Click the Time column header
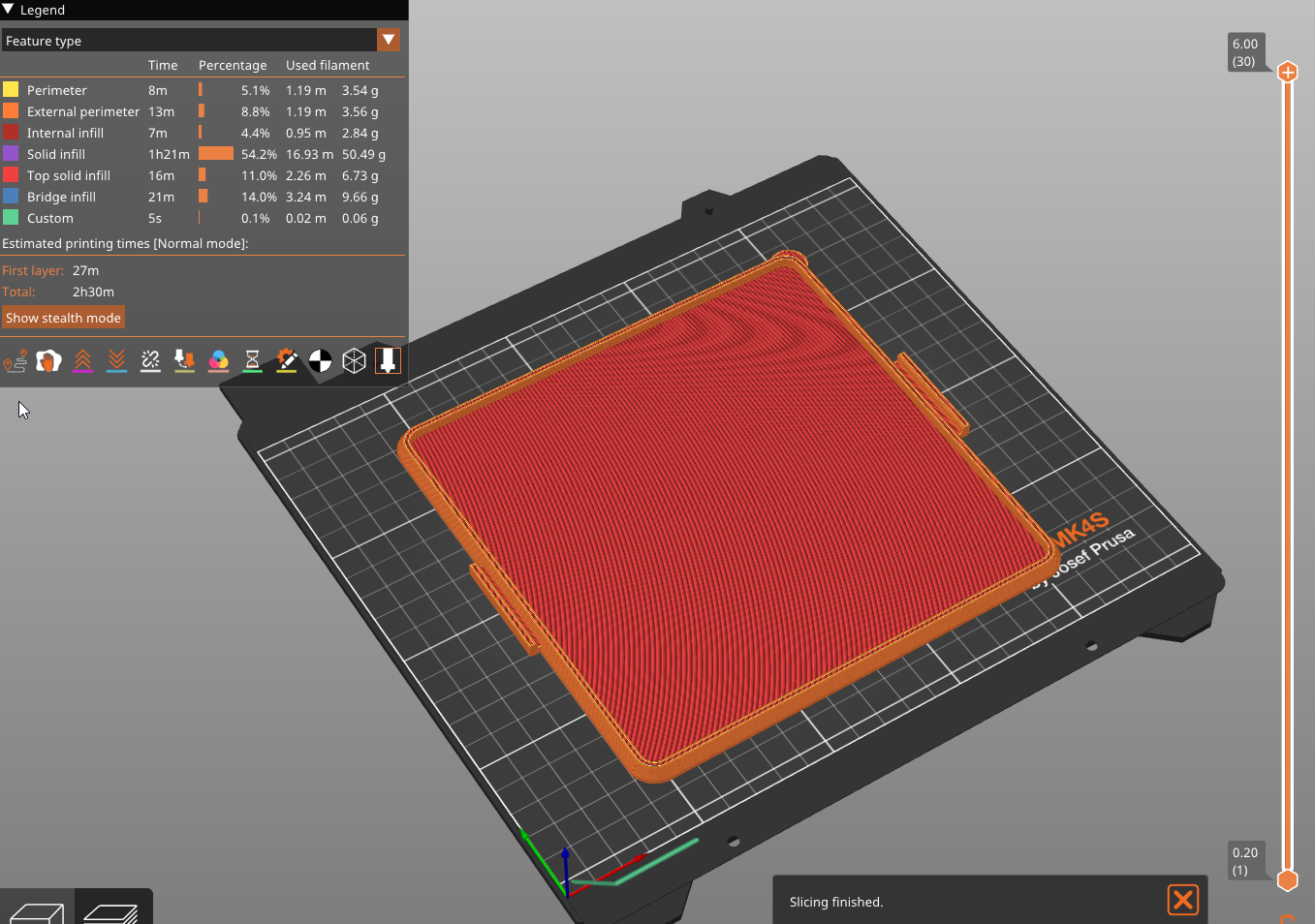 [x=163, y=65]
